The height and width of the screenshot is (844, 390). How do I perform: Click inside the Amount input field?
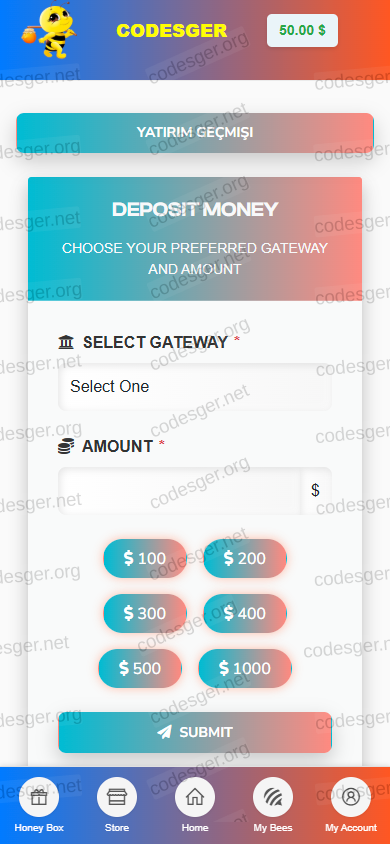(x=180, y=490)
